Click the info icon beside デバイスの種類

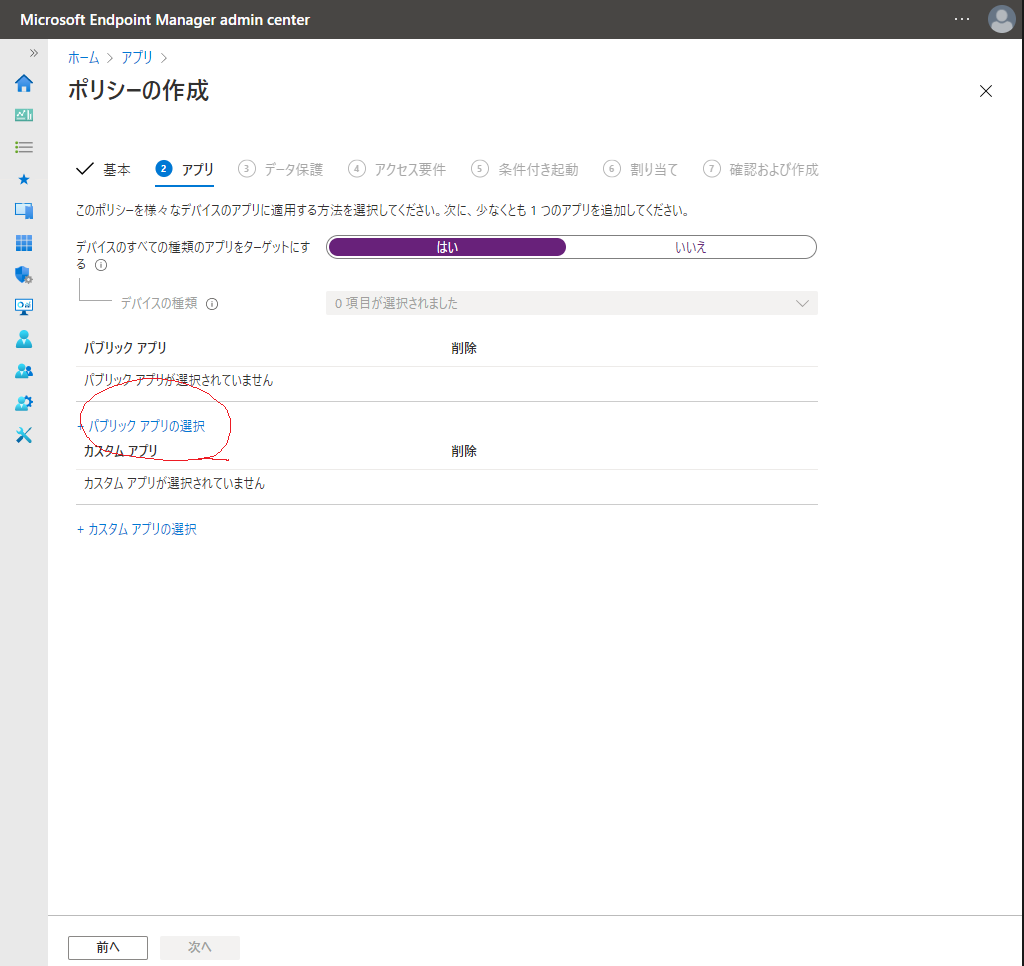click(x=212, y=304)
